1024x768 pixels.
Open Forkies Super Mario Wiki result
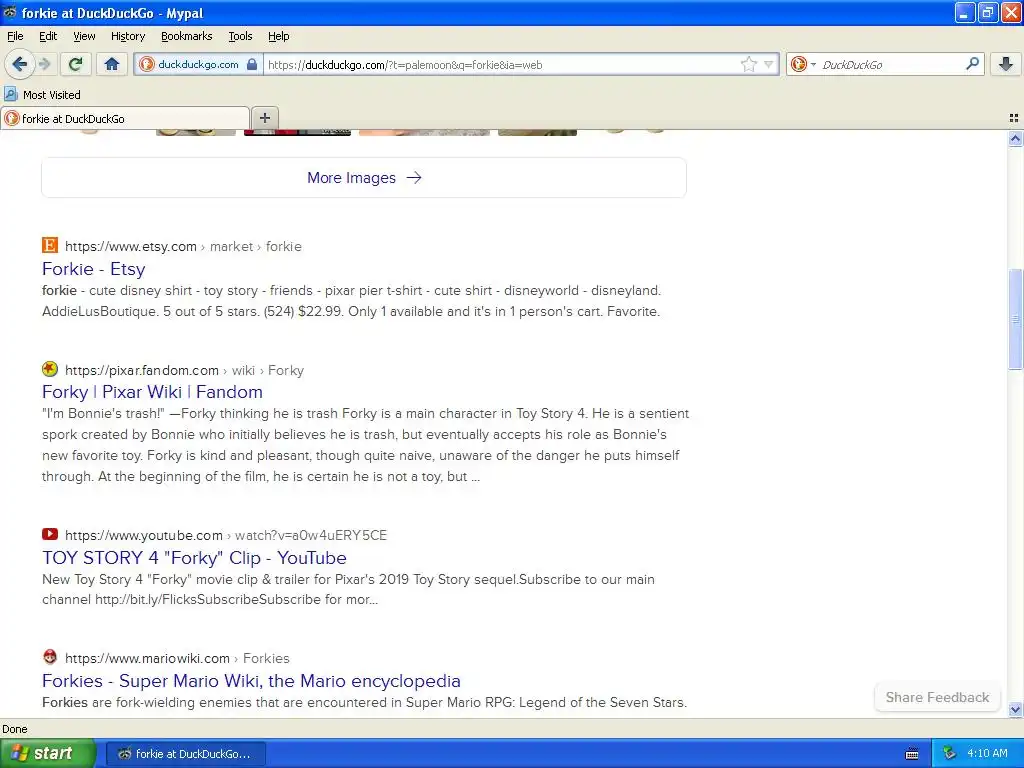click(251, 680)
